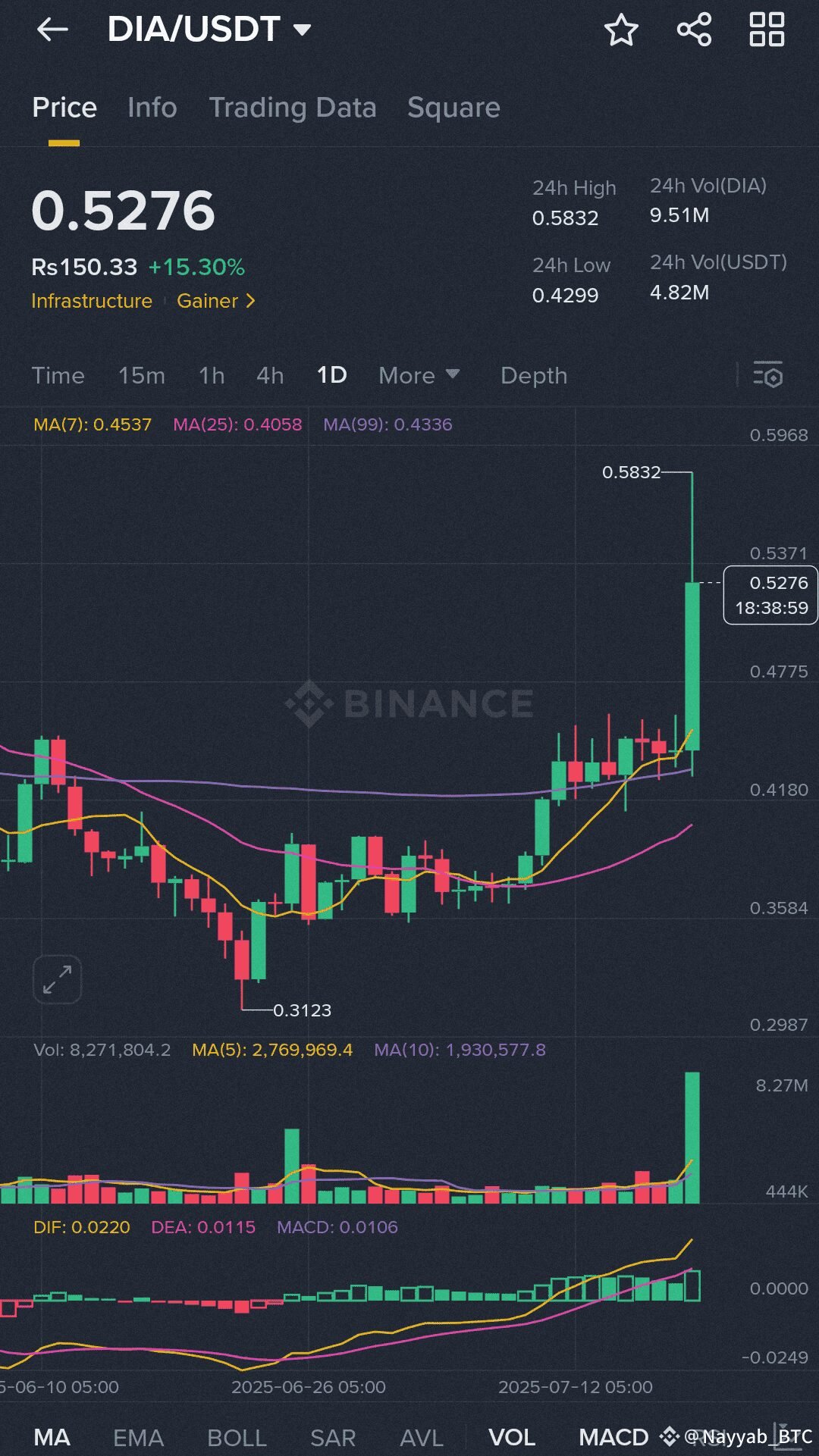Enable the EMA indicator

138,1437
